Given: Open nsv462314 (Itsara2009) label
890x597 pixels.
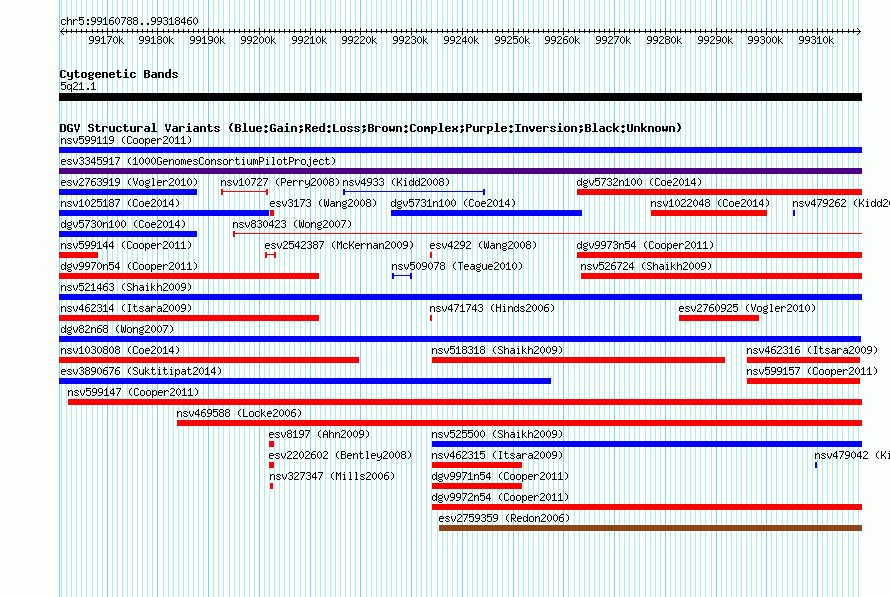Looking at the screenshot, I should tap(126, 308).
